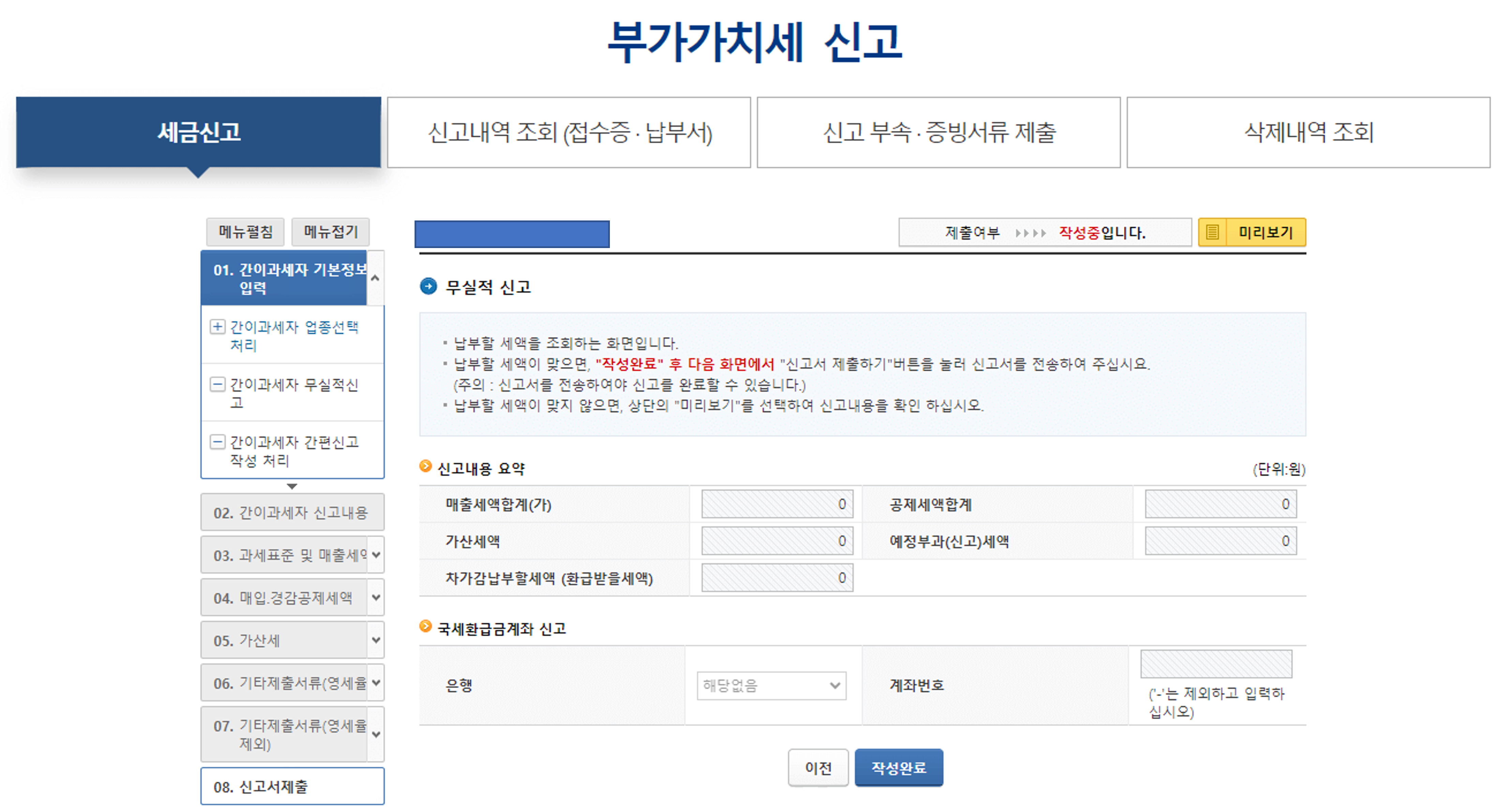
Task: Click chevron on 04. 매입.경감공제세액 item
Action: (376, 597)
